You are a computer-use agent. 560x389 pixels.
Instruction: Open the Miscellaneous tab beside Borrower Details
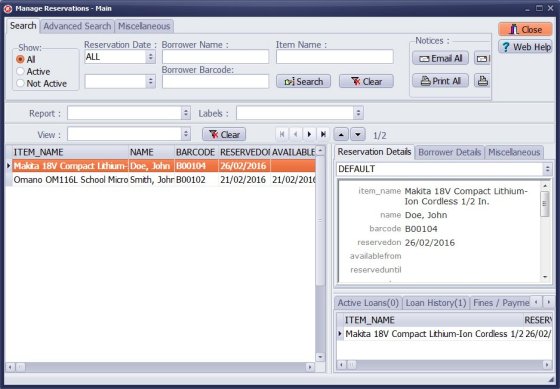click(514, 152)
